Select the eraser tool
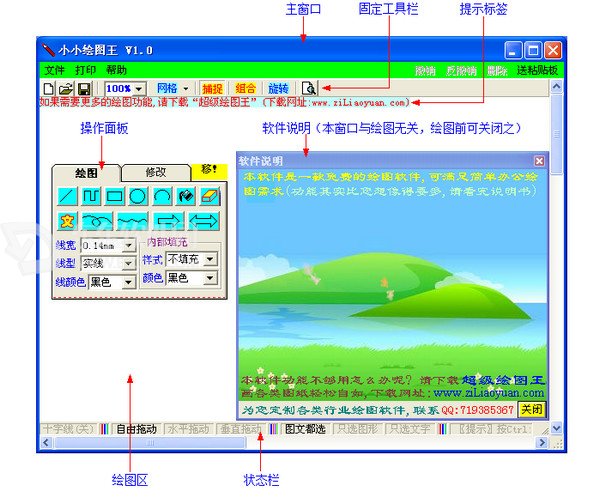600x498 pixels. pos(210,196)
